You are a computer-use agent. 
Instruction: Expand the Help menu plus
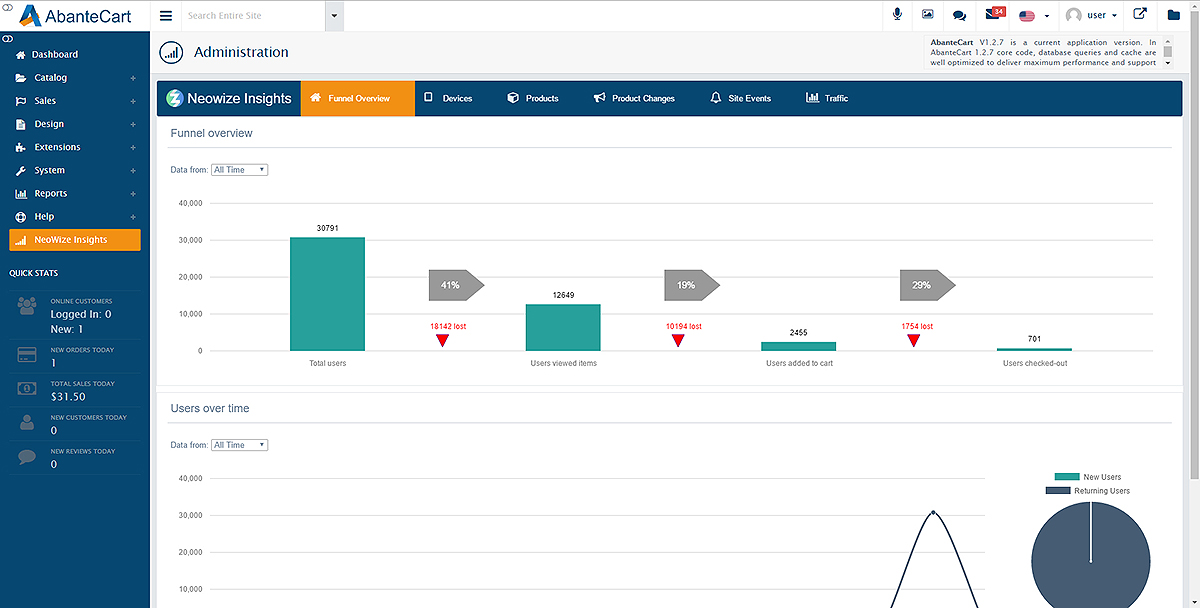[x=133, y=217]
